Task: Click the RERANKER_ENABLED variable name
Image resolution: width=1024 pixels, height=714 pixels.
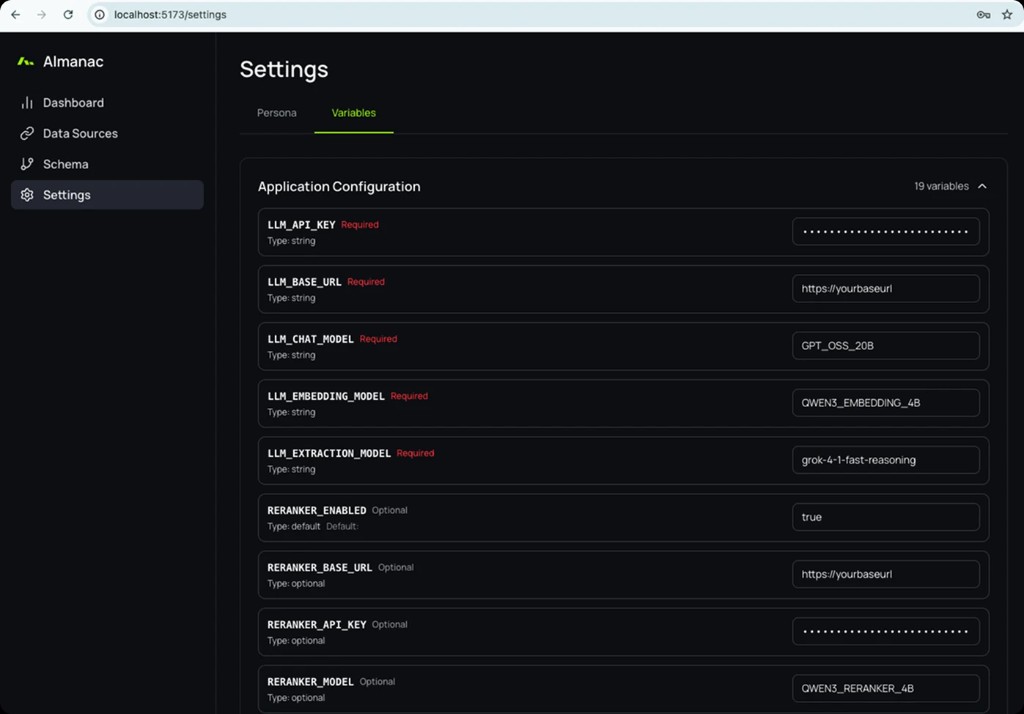Action: click(317, 510)
